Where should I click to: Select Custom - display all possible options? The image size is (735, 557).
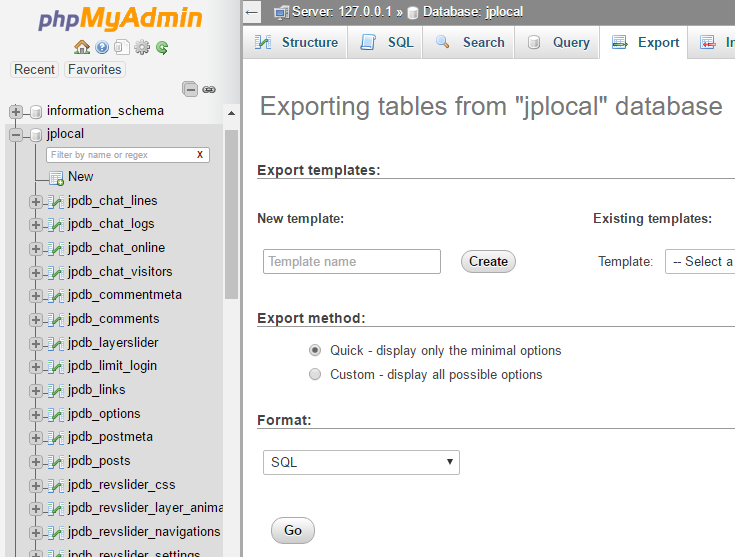tap(315, 375)
